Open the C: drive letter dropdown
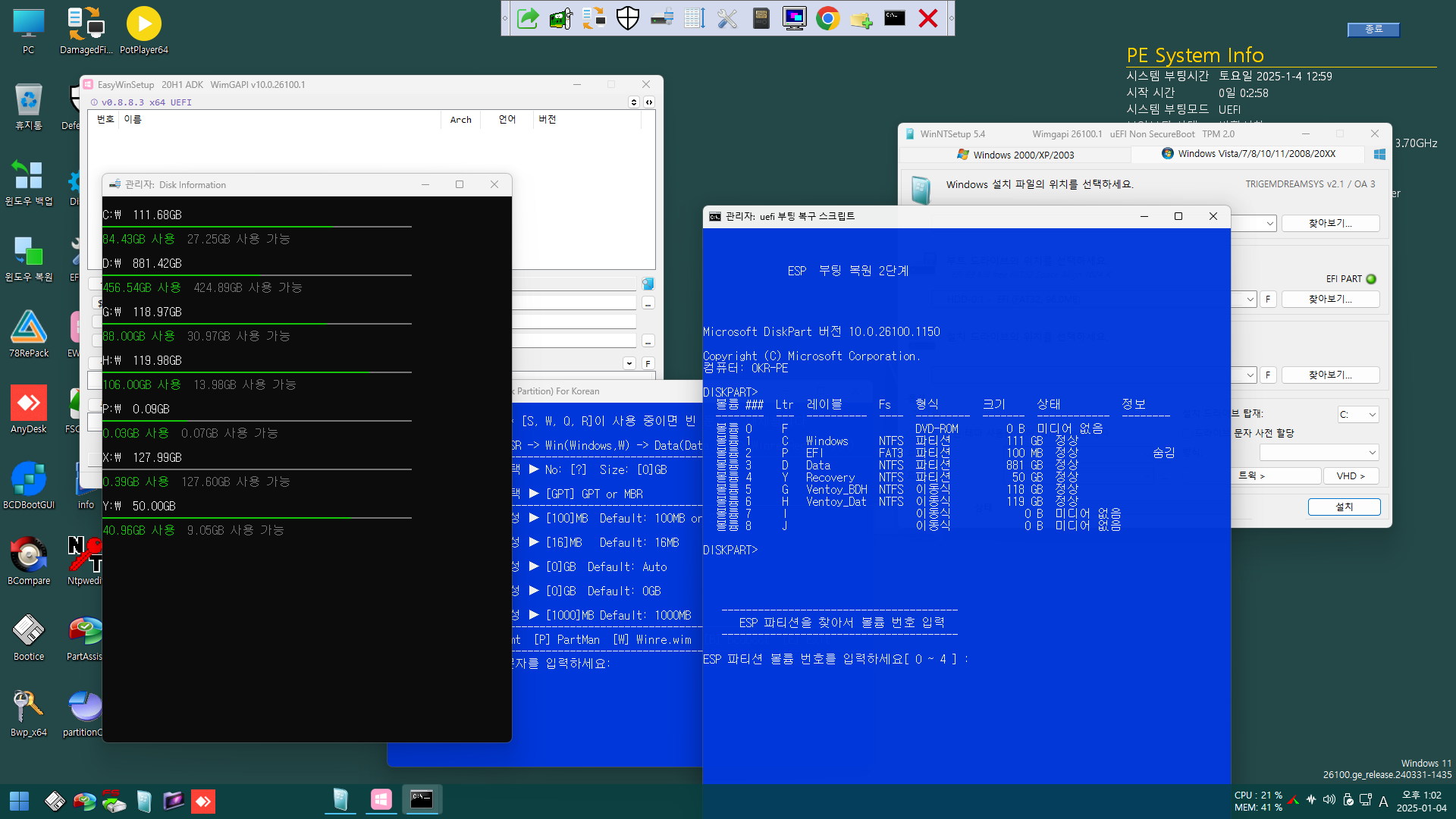The height and width of the screenshot is (819, 1456). (1357, 414)
